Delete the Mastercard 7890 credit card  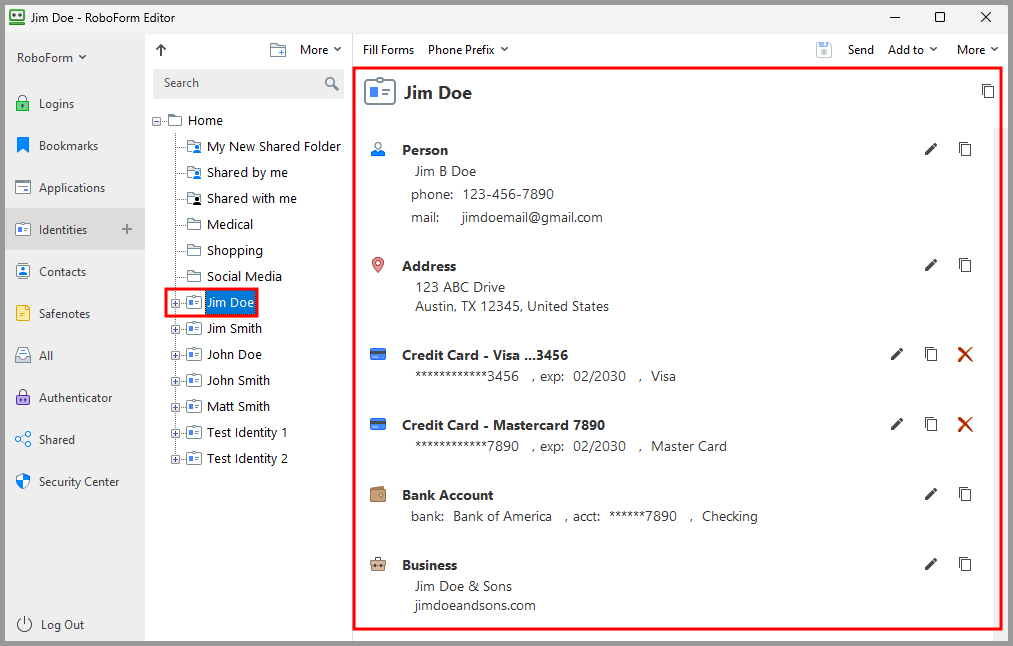965,424
